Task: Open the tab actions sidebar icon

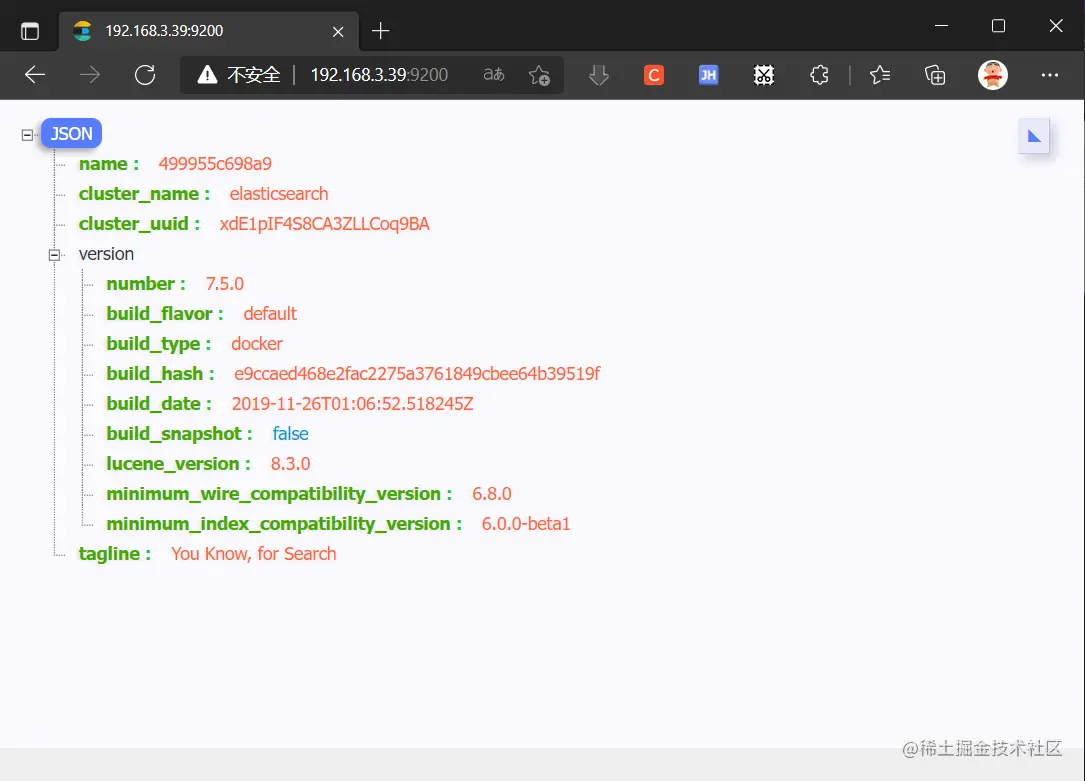Action: [30, 31]
